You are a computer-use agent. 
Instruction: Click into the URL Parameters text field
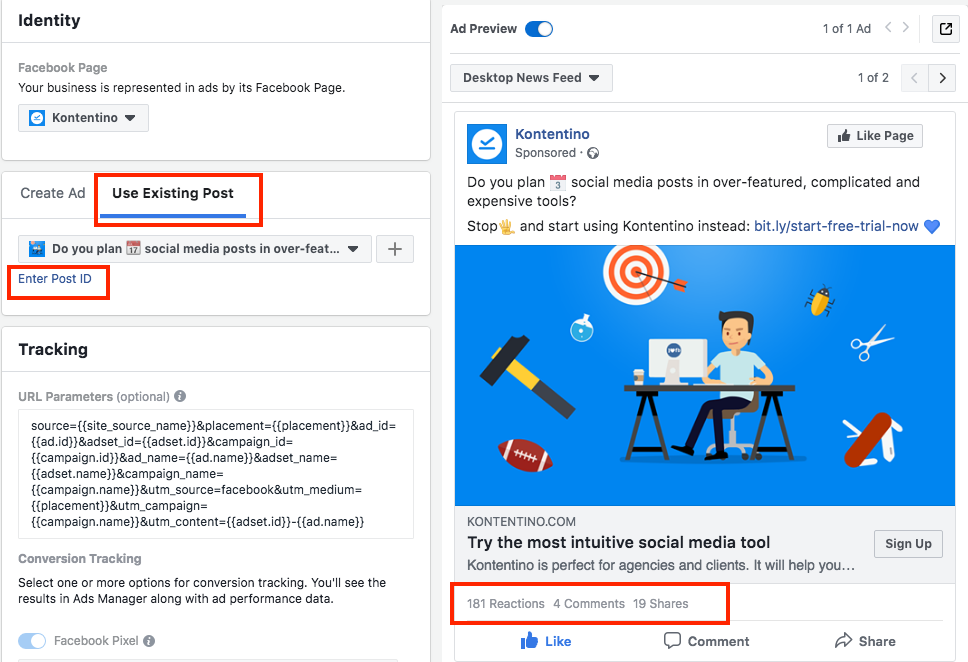[x=215, y=474]
